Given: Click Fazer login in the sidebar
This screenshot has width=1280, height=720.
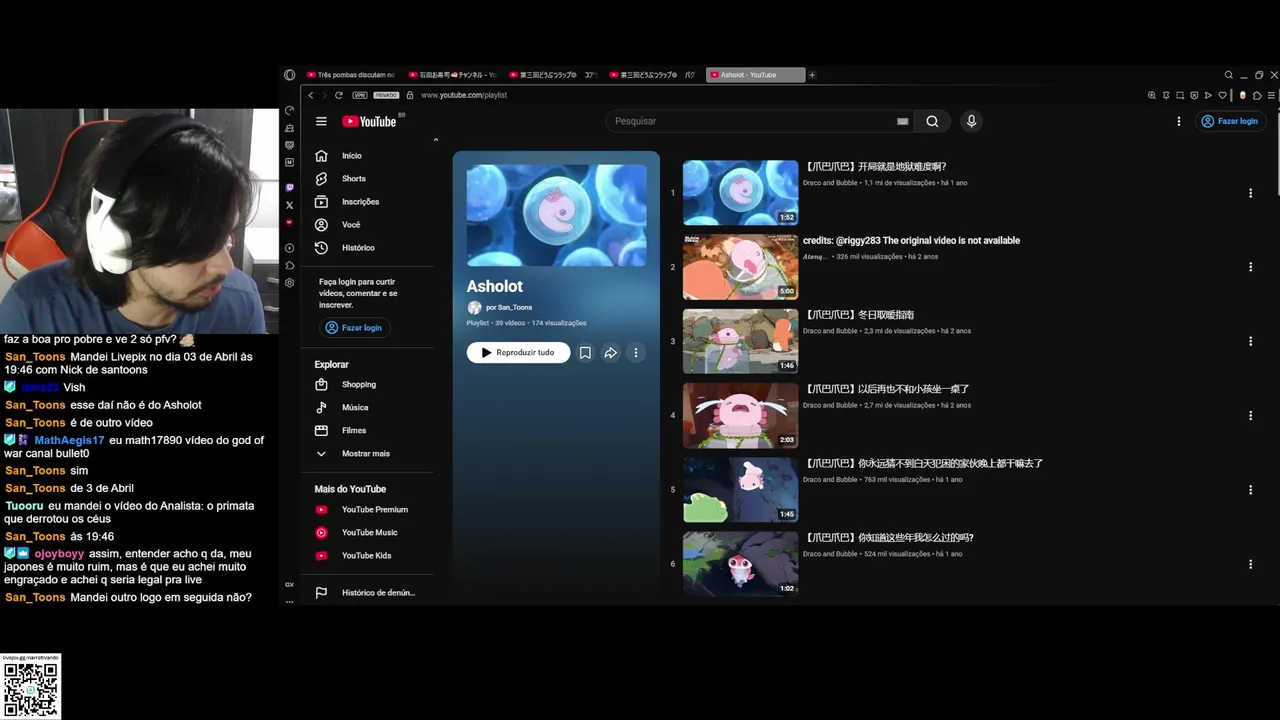Looking at the screenshot, I should [x=354, y=328].
